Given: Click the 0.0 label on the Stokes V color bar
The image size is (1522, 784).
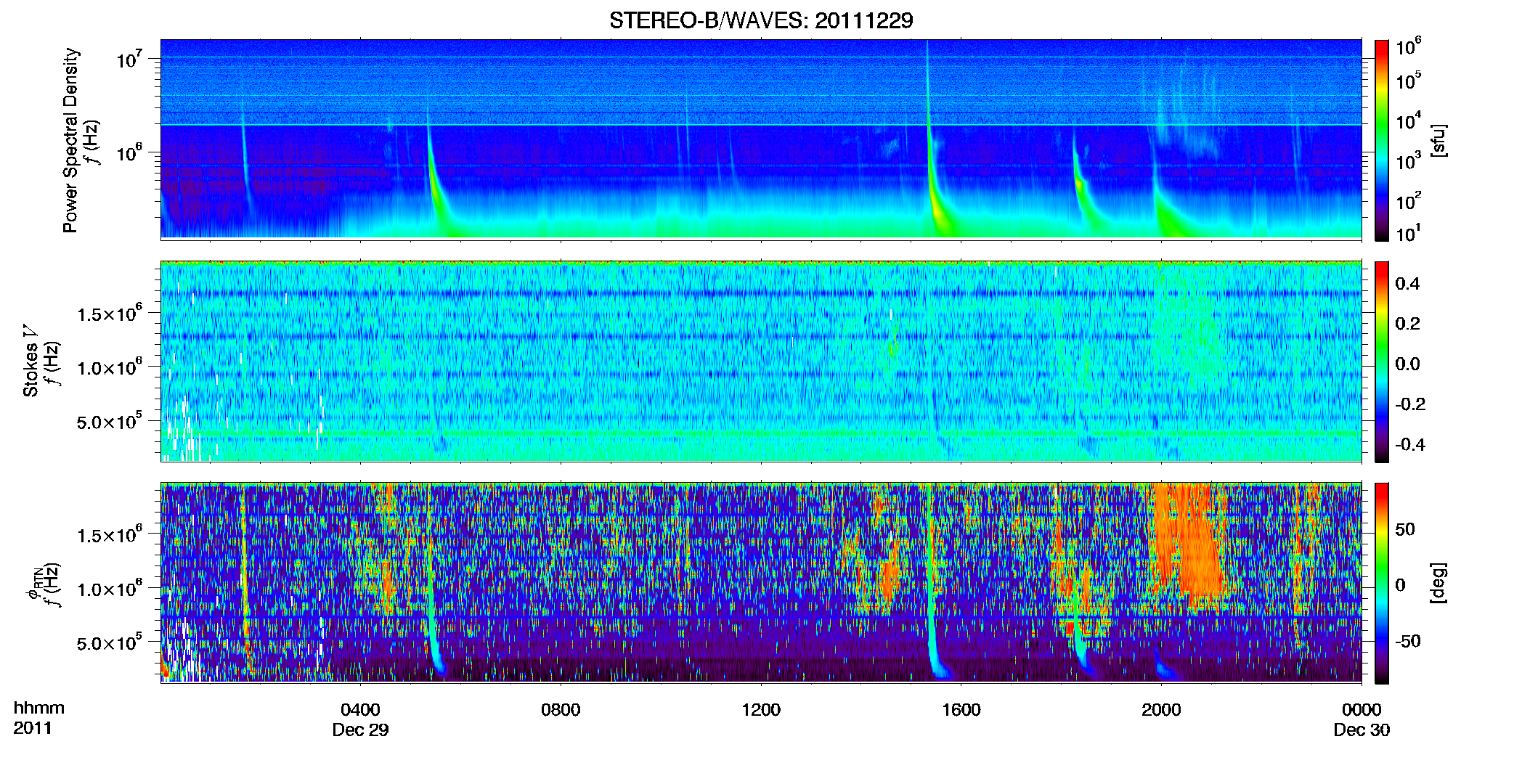Looking at the screenshot, I should 1407,364.
